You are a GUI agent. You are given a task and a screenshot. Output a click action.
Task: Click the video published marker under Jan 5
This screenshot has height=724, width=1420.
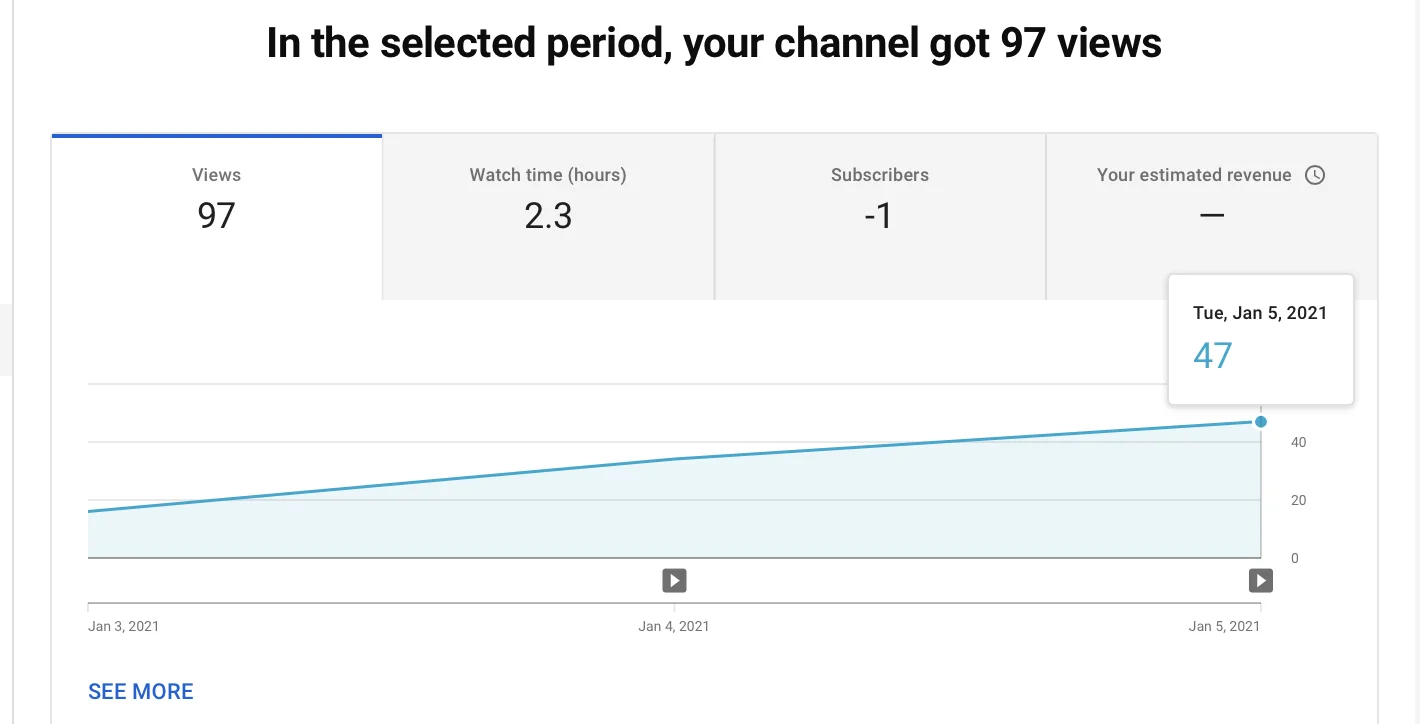tap(1261, 580)
